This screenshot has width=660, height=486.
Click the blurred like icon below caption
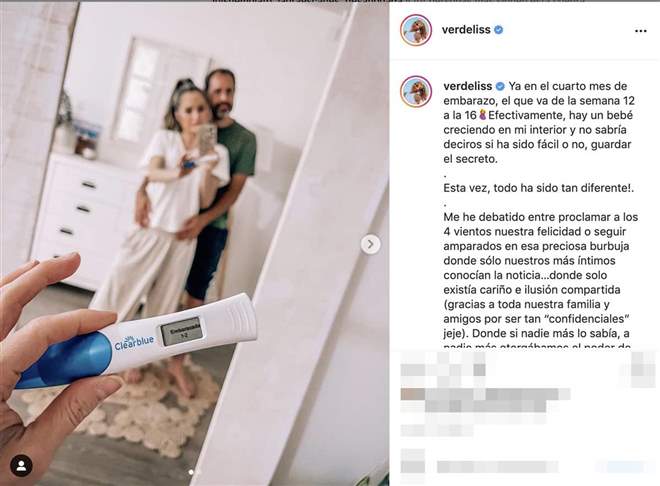(x=412, y=370)
